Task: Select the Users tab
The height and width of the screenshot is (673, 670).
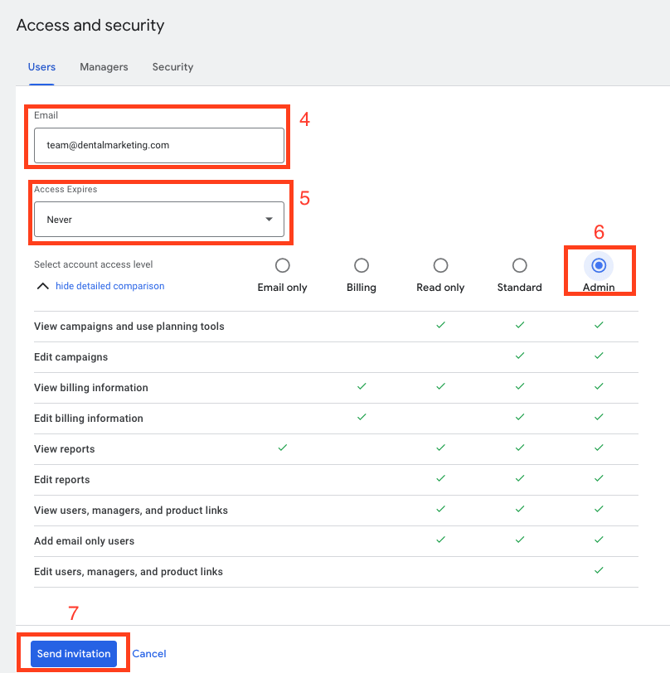Action: [42, 67]
